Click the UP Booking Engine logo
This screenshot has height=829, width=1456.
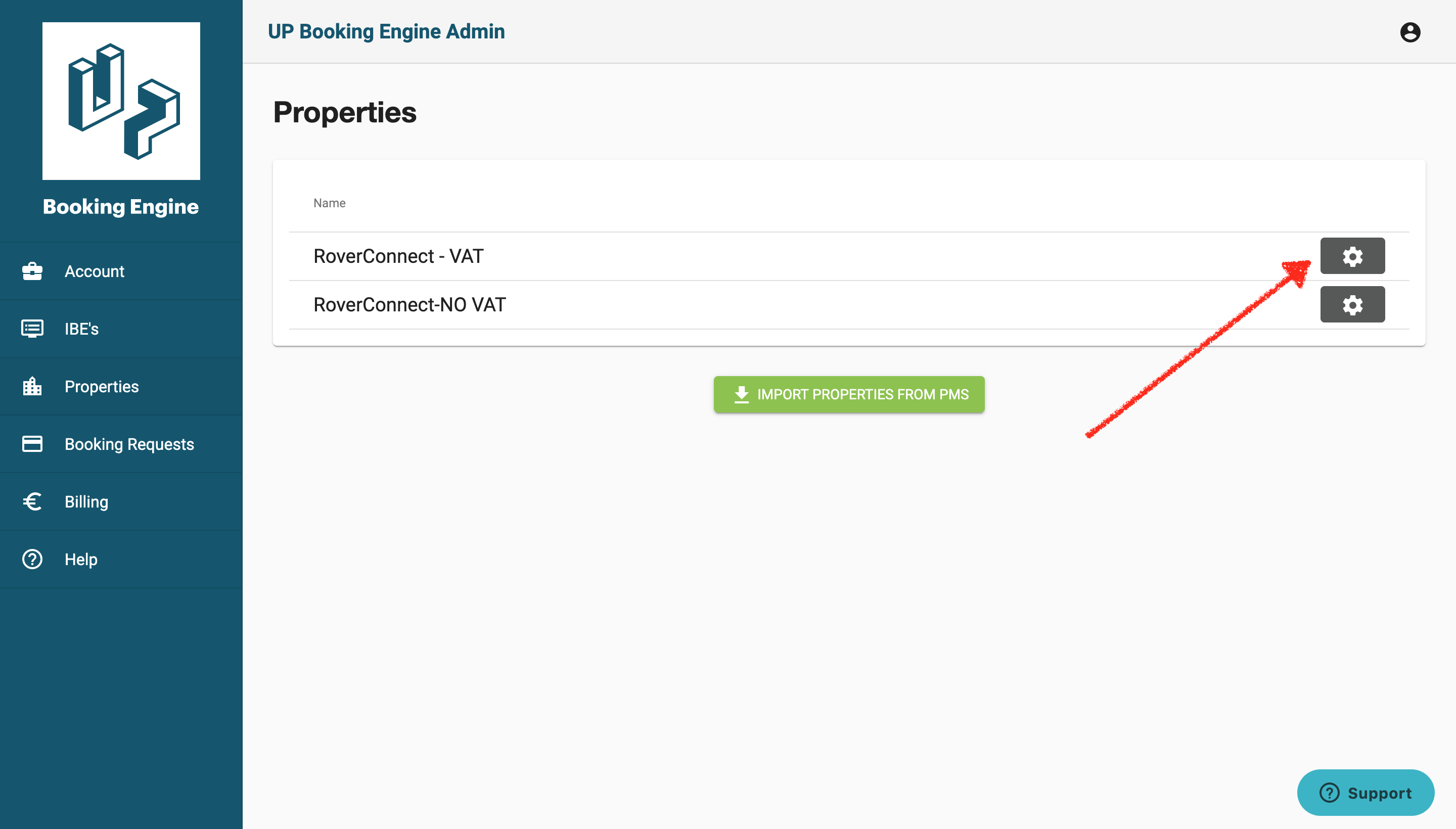click(121, 101)
